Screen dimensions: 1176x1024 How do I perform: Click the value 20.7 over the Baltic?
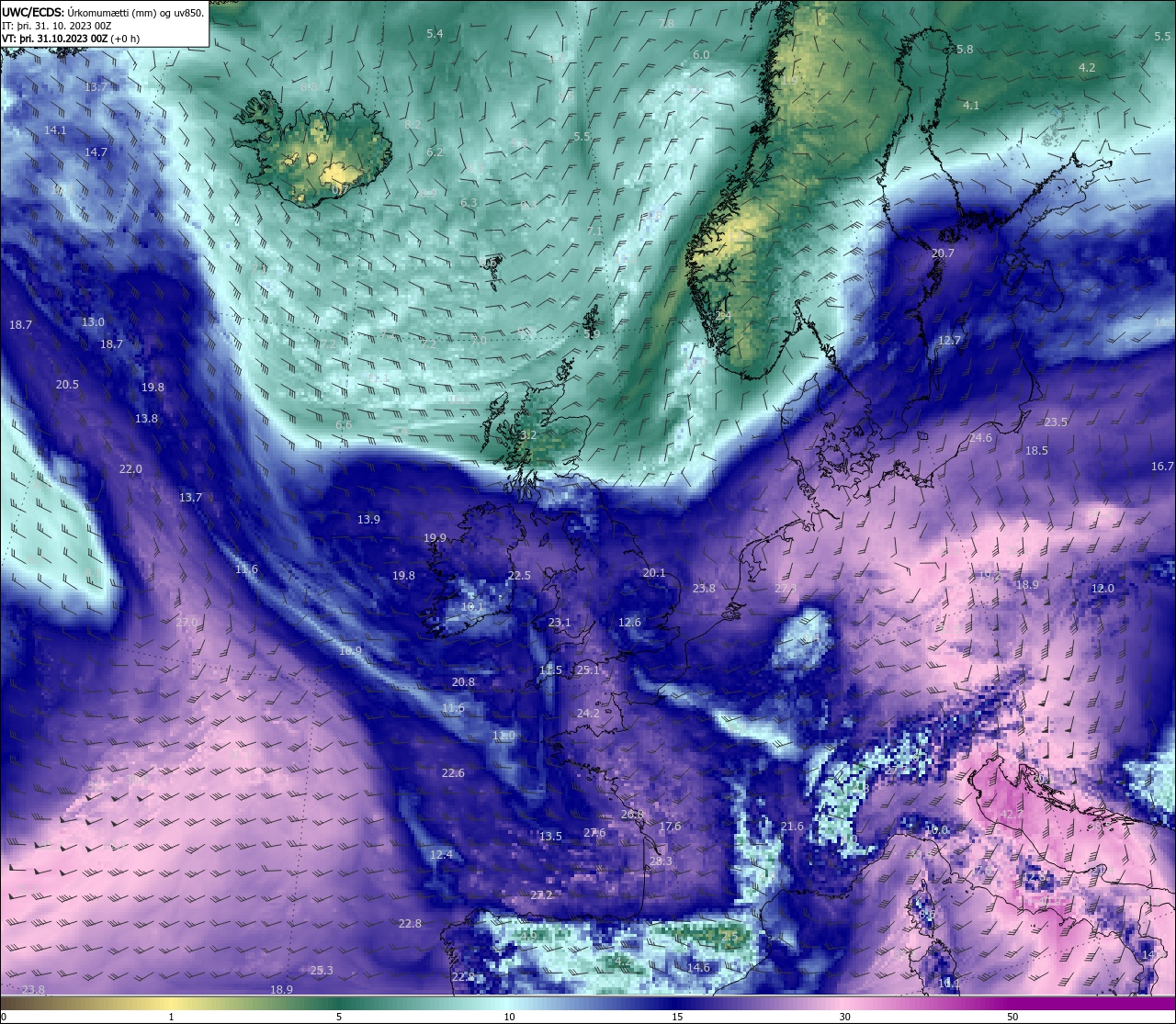943,253
